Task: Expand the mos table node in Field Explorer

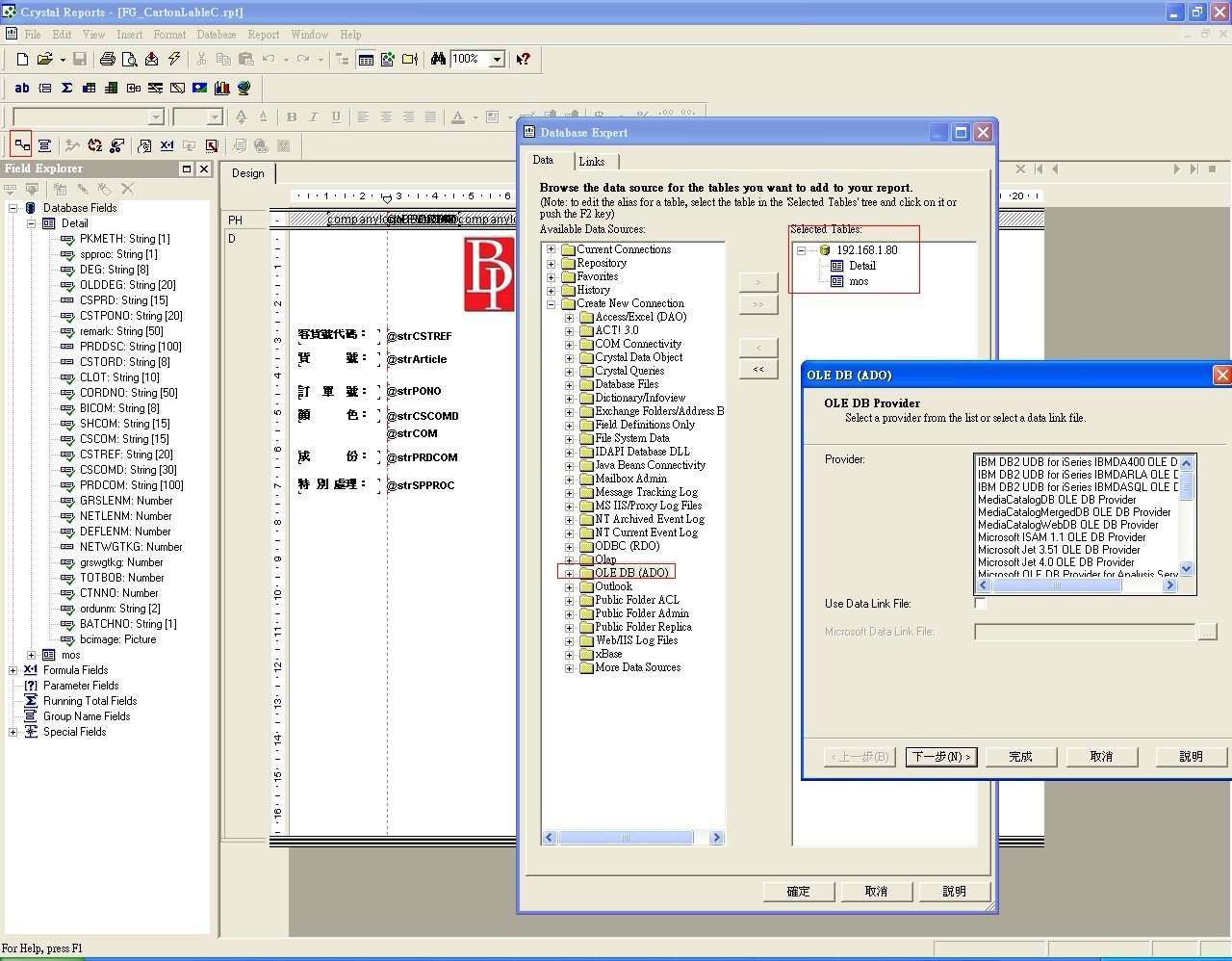Action: point(31,655)
